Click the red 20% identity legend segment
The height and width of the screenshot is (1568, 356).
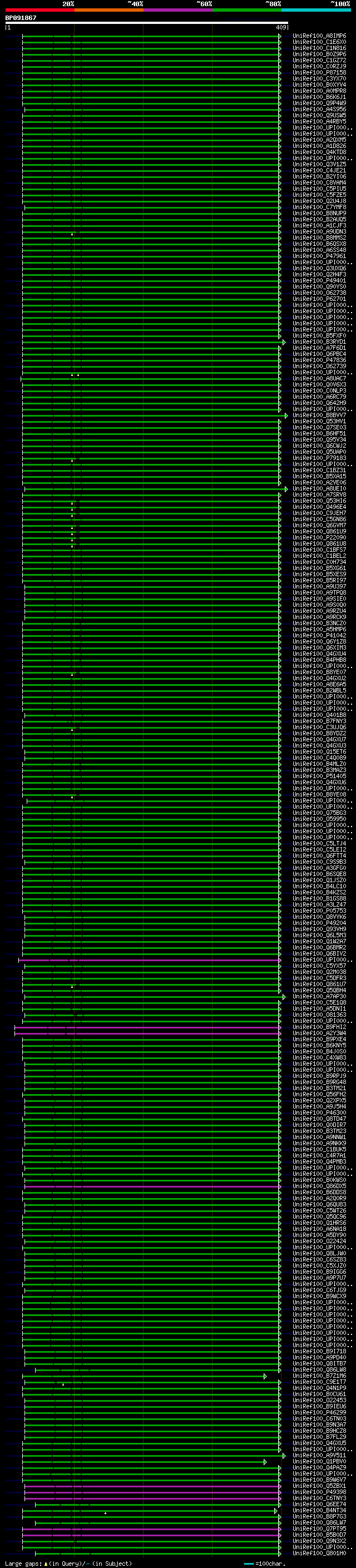[39, 10]
